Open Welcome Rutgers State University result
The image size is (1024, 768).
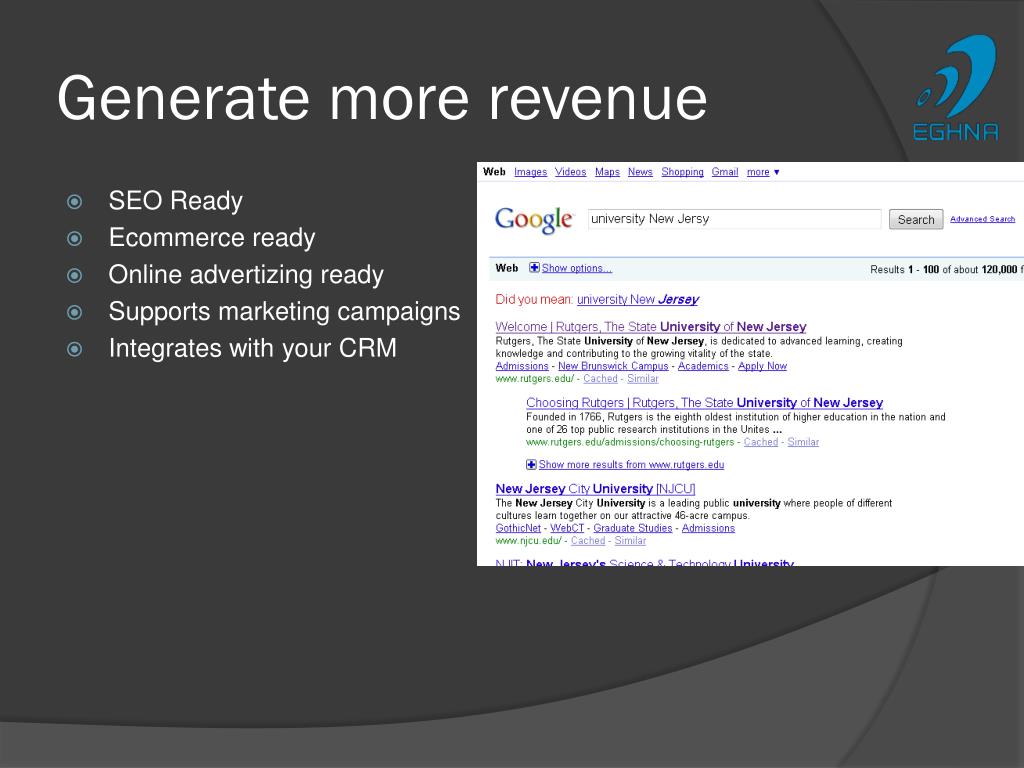pos(650,327)
